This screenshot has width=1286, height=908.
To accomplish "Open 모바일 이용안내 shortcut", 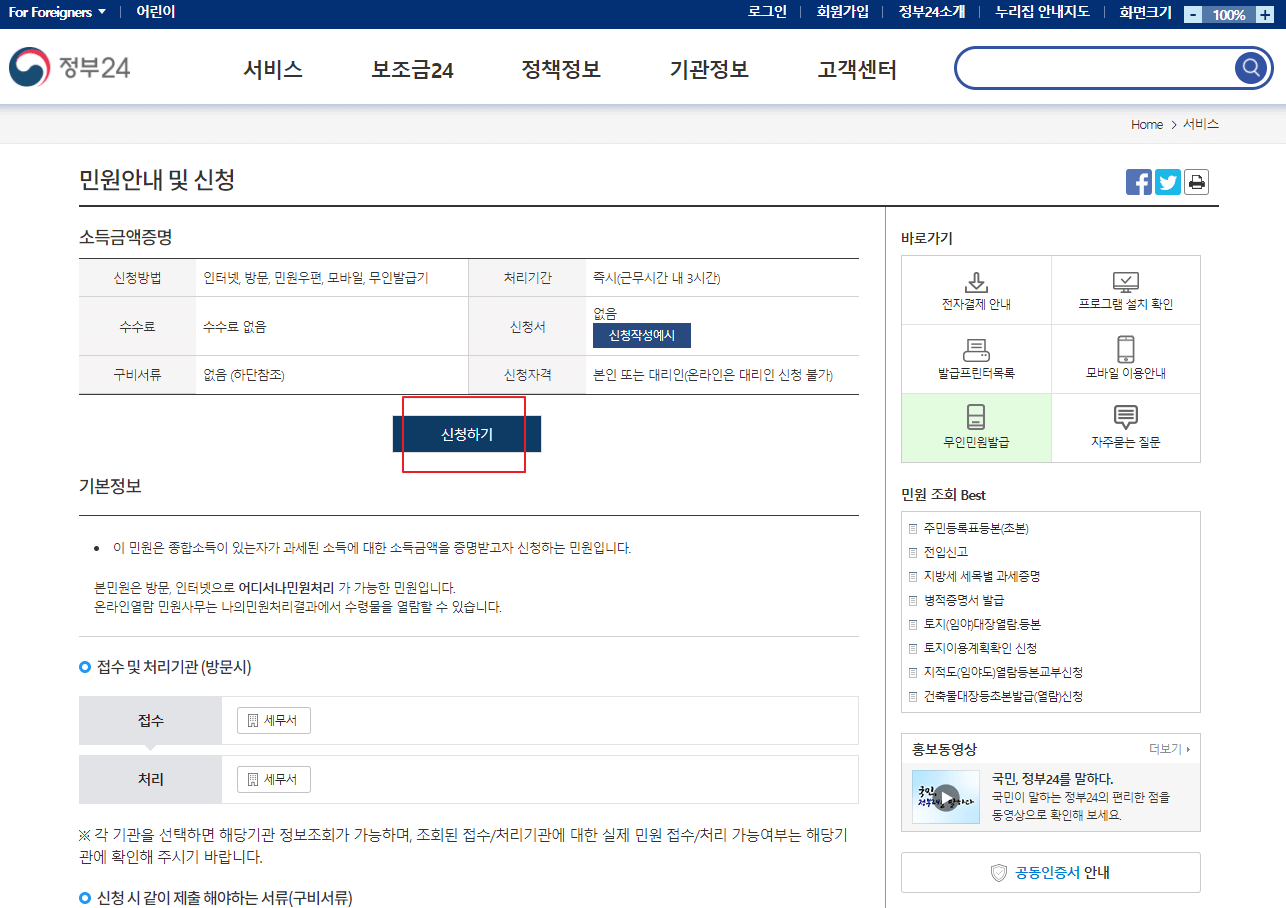I will (x=1126, y=359).
